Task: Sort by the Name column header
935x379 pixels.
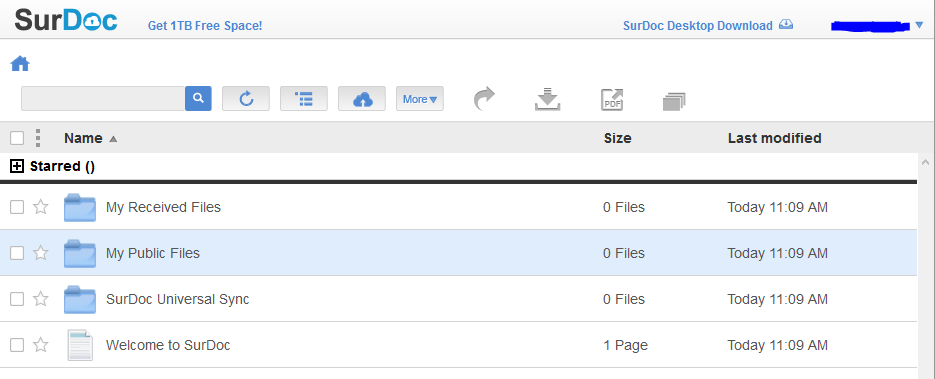Action: tap(83, 138)
